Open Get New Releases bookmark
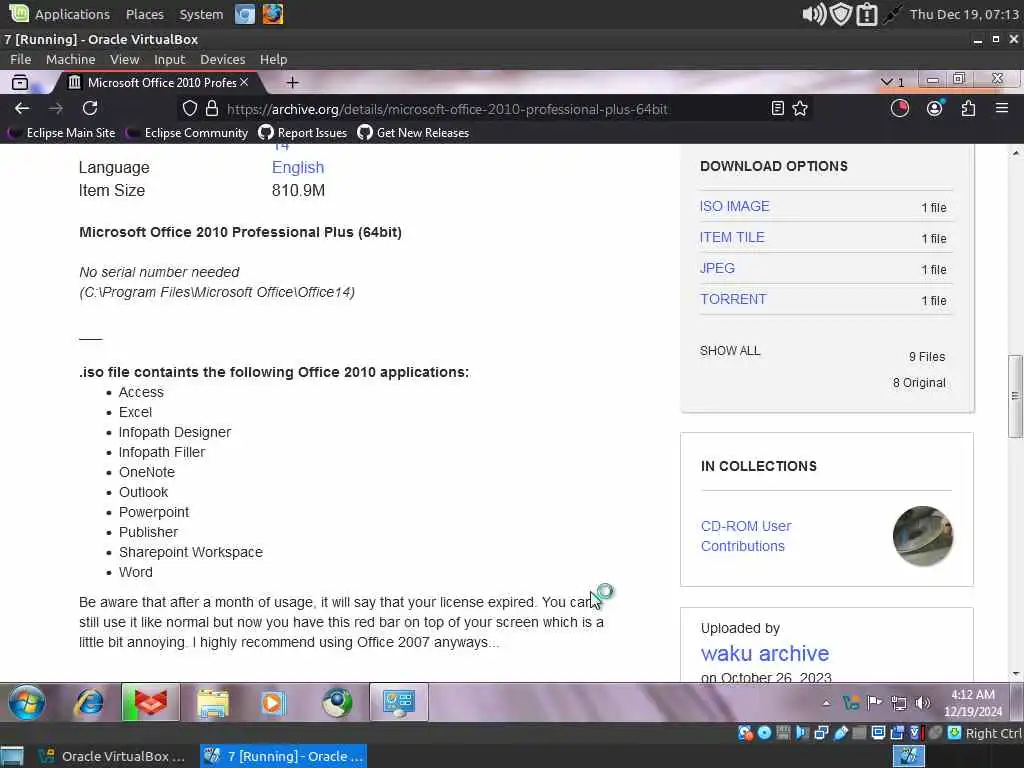Viewport: 1024px width, 768px height. [413, 133]
